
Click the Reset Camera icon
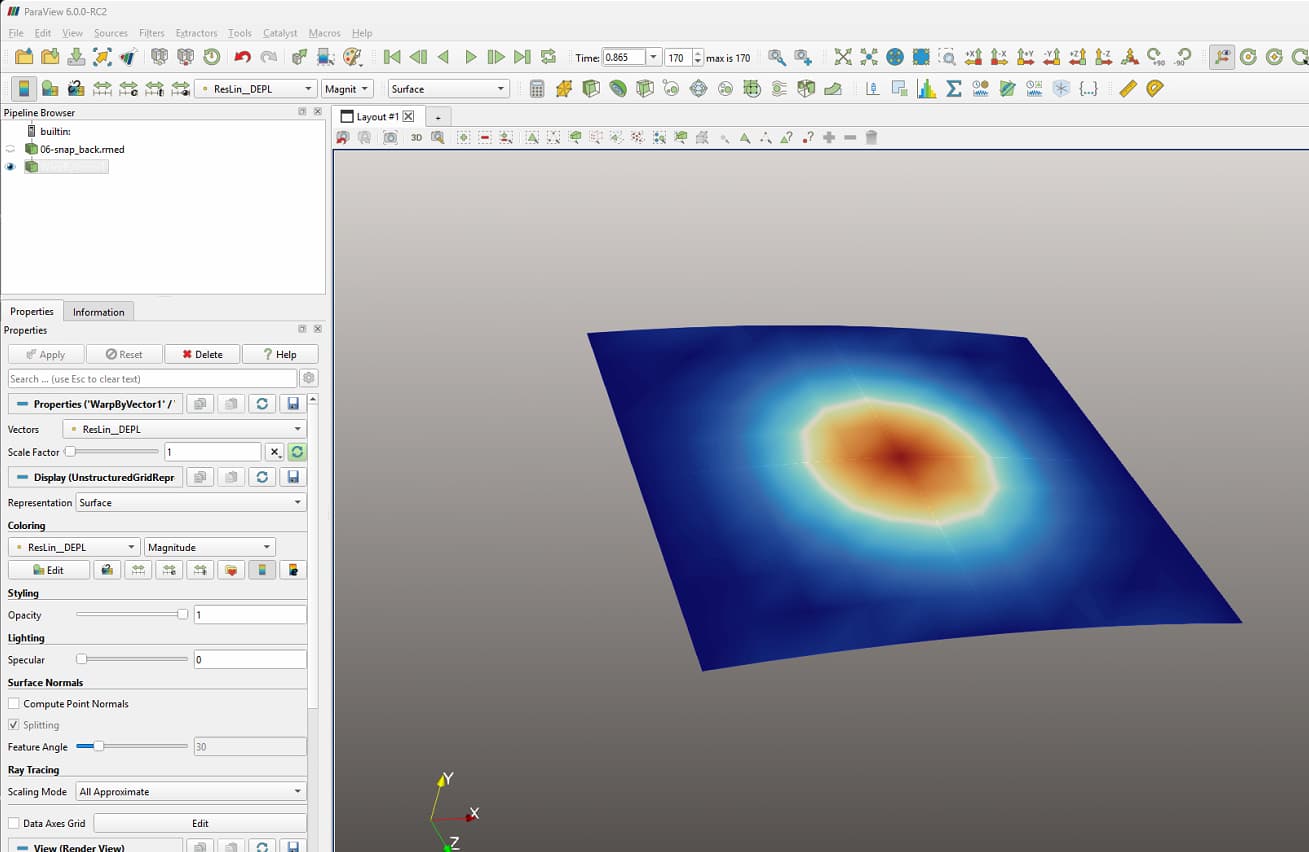[843, 58]
